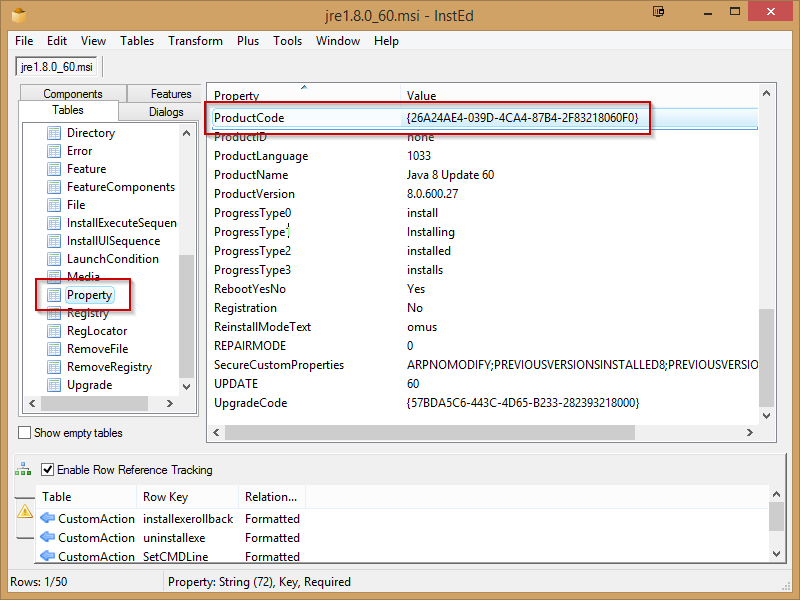Image resolution: width=800 pixels, height=600 pixels.
Task: Click the tree diagram icon near Enable Row Reference Tracking
Action: 22,470
